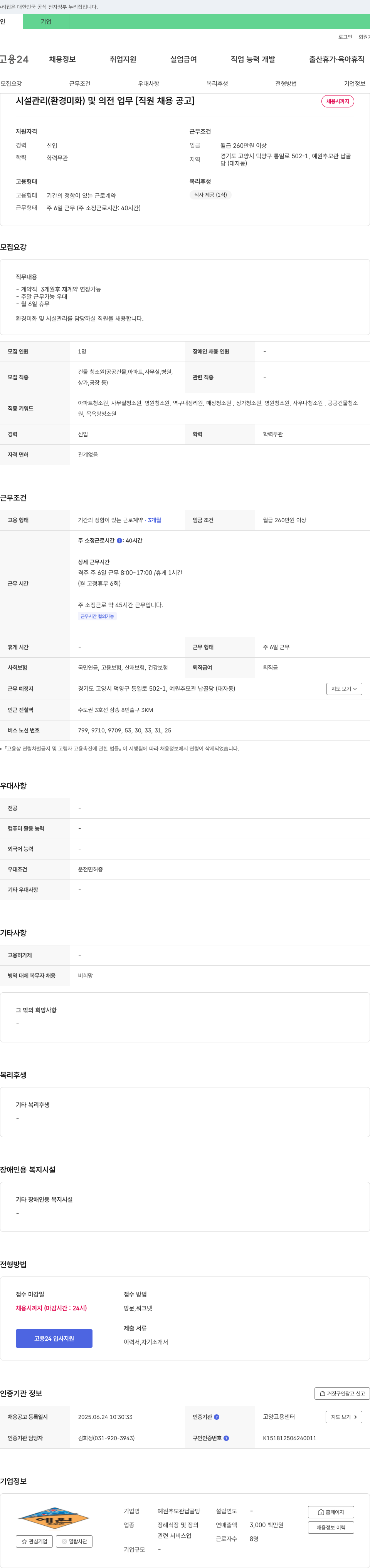
Task: Click the 2025.06.24 10:30:33 registration date
Action: pos(105,1417)
